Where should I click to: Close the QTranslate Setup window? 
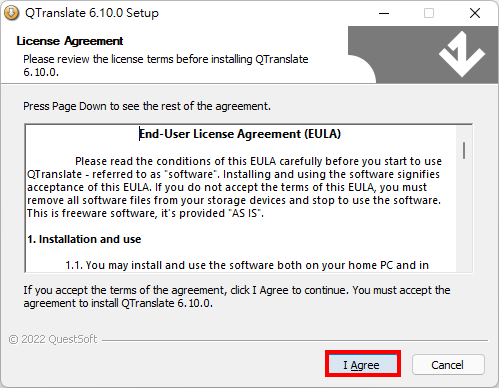475,13
